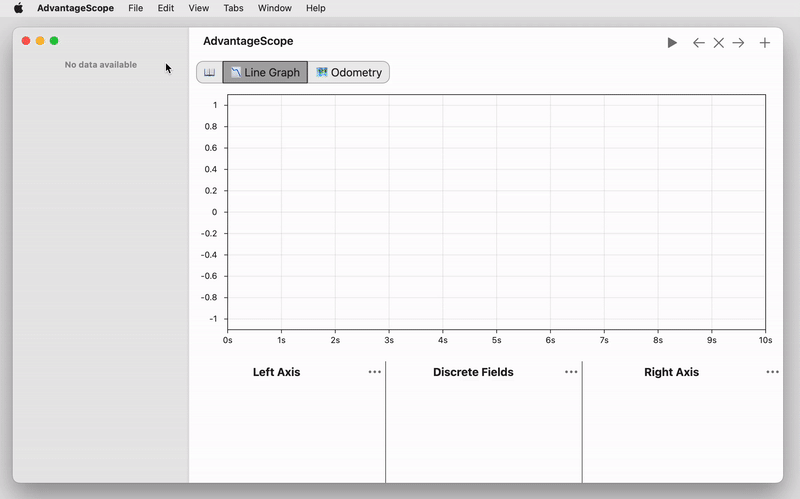Open Left Axis options menu
Viewport: 800px width, 499px height.
374,372
